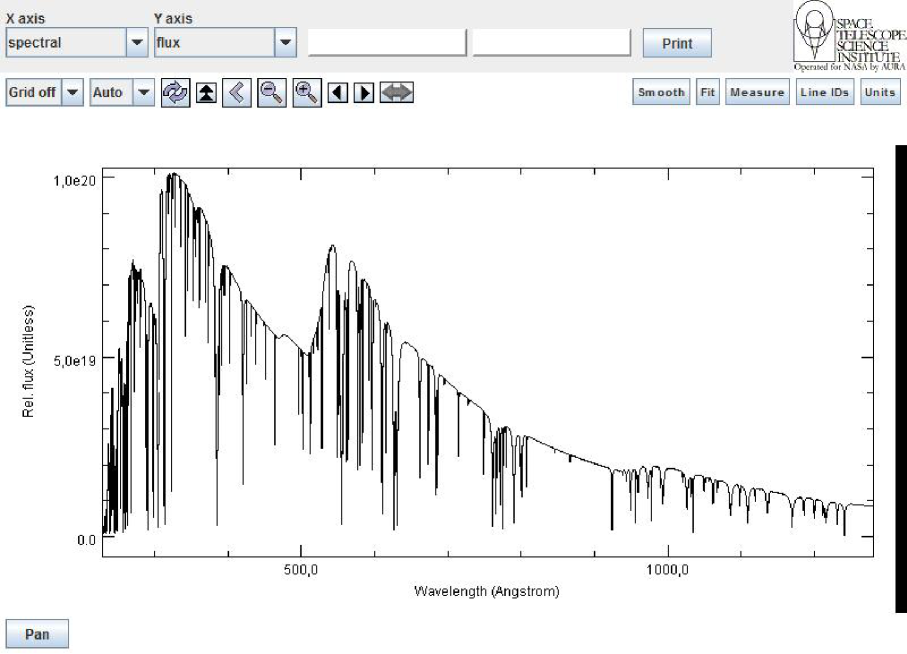The width and height of the screenshot is (907, 654).
Task: Toggle the Pan mode button
Action: [37, 635]
